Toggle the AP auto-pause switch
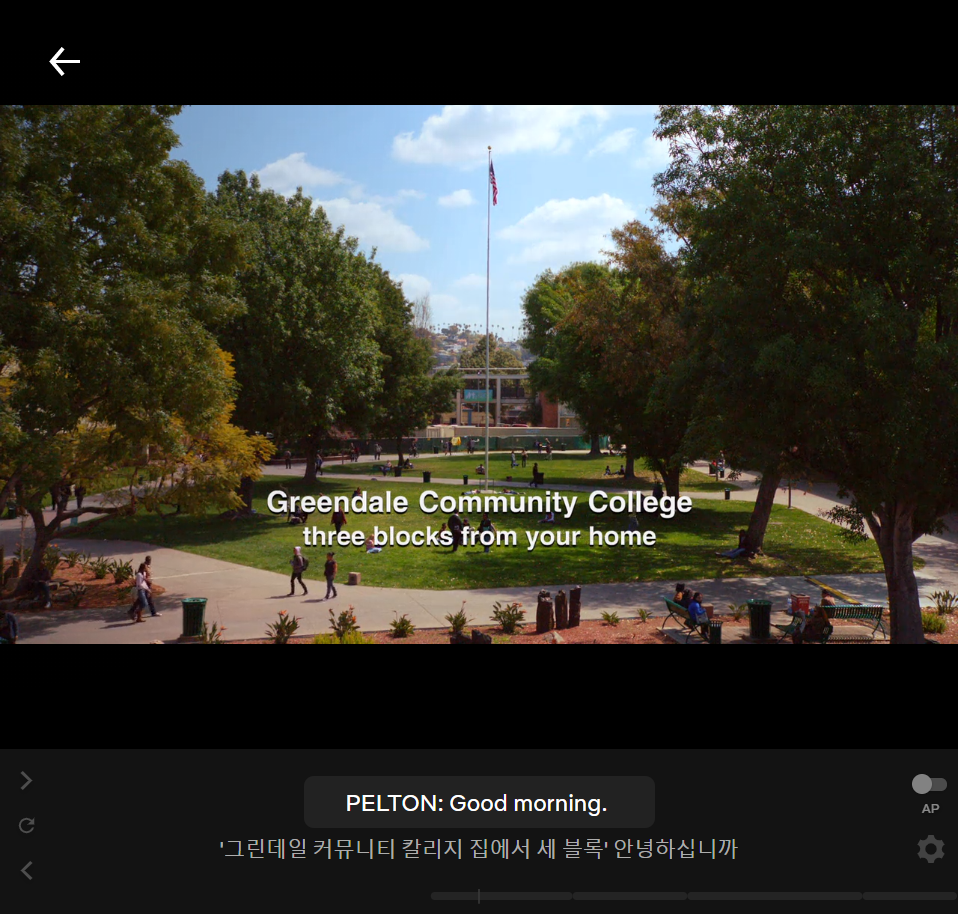 pyautogui.click(x=929, y=784)
